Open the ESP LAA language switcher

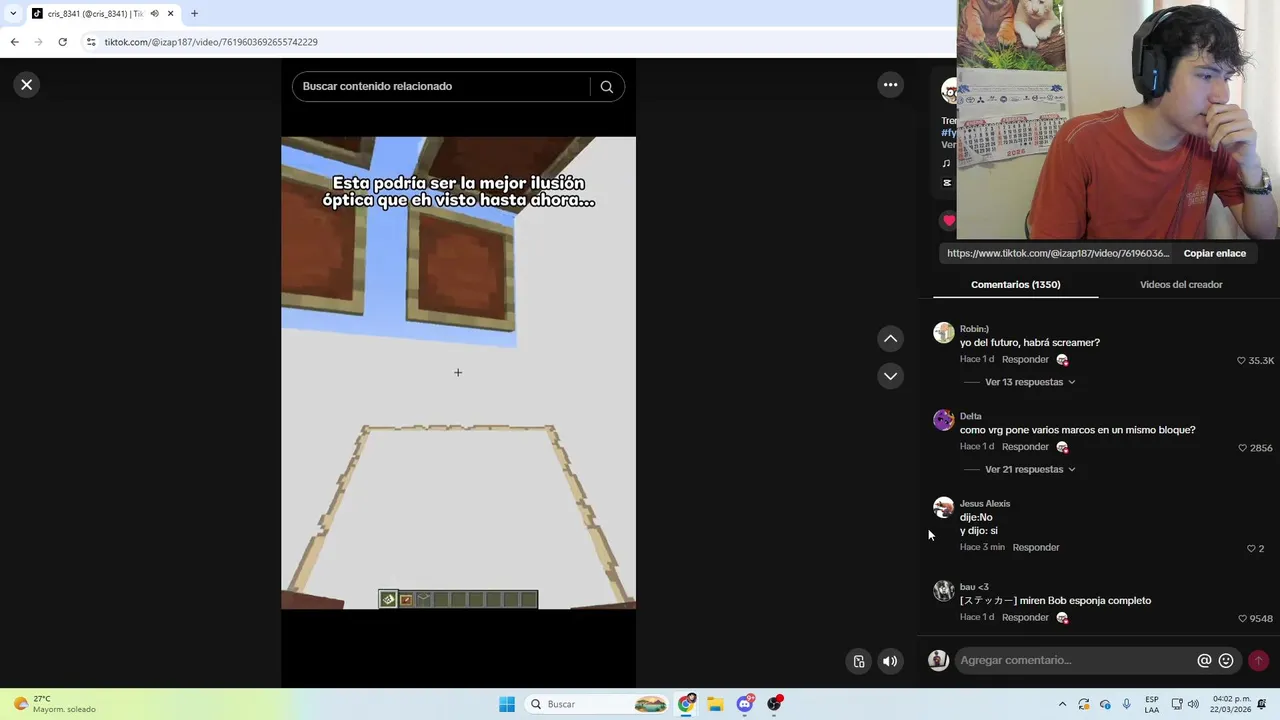1152,704
